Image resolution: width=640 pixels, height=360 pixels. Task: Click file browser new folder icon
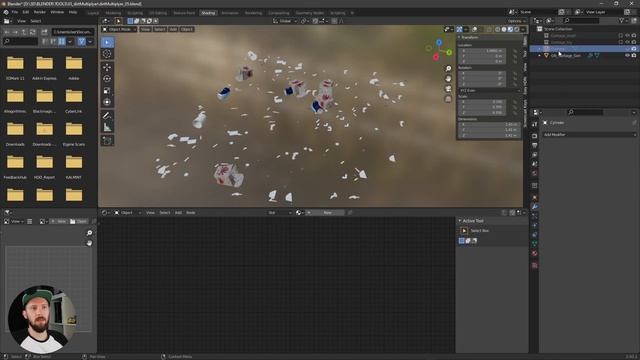coord(44,32)
